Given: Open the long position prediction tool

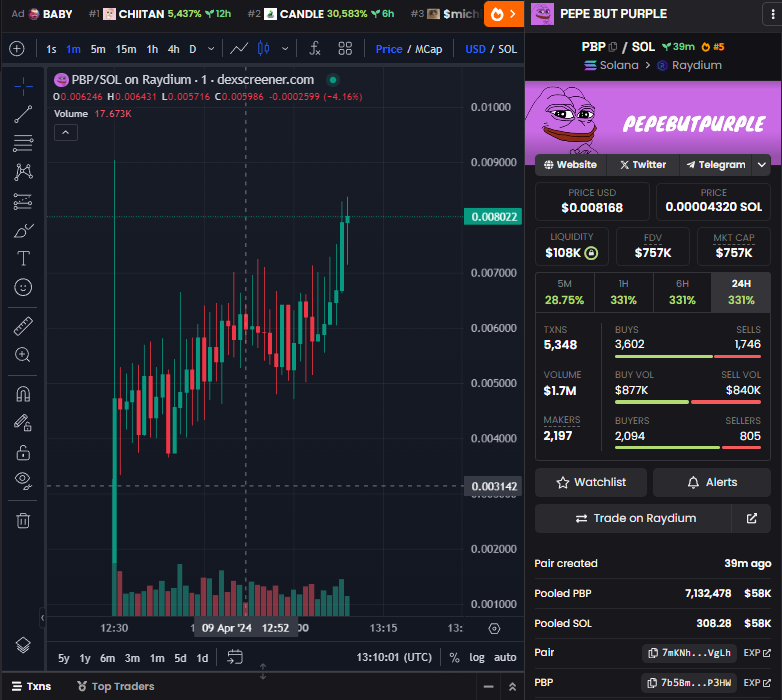Looking at the screenshot, I should (23, 201).
